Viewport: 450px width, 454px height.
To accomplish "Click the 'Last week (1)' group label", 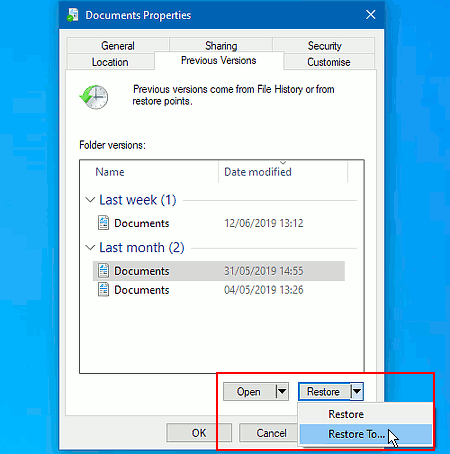I will click(x=138, y=200).
